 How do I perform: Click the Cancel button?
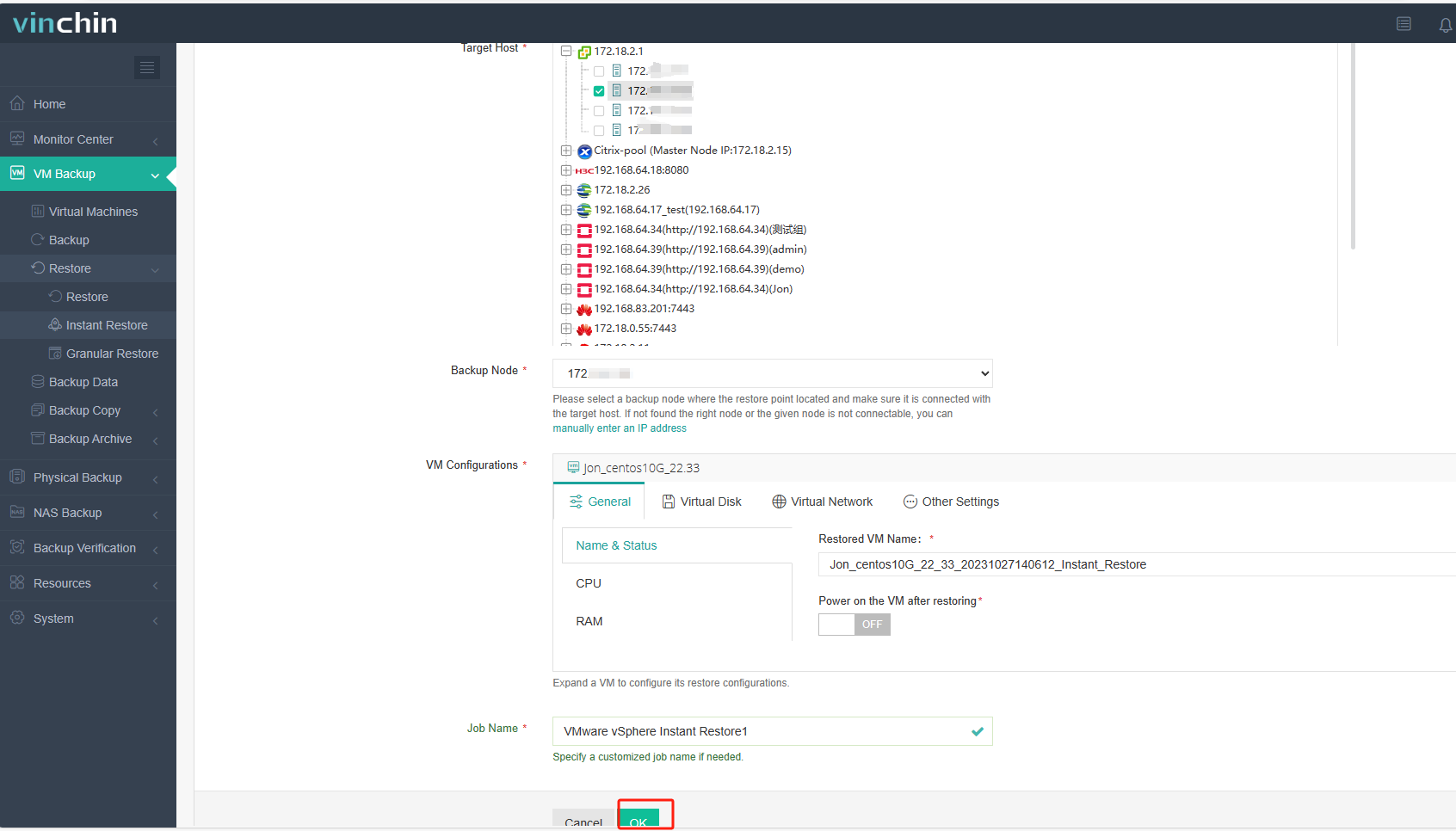click(583, 818)
